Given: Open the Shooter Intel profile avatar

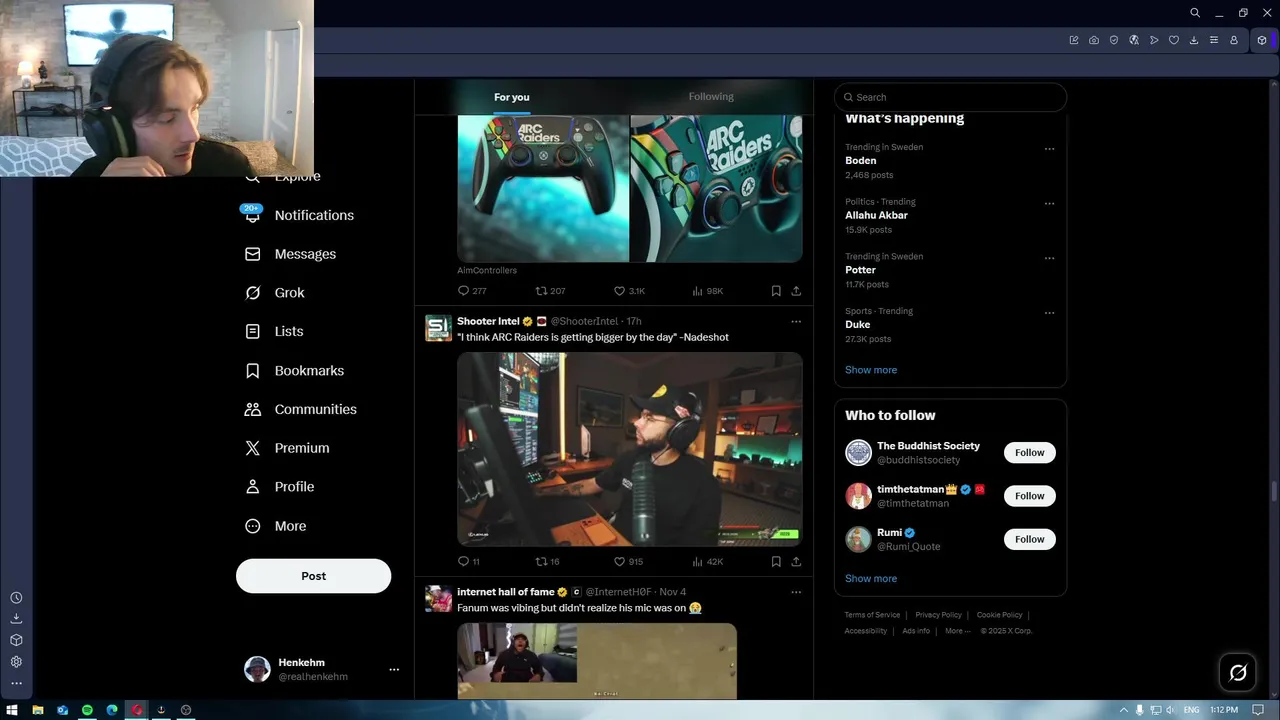Looking at the screenshot, I should (438, 328).
